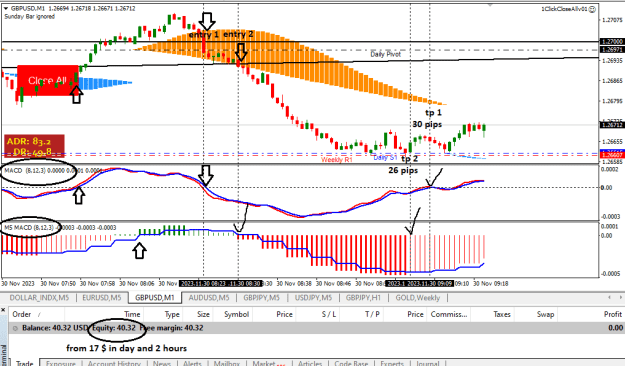Open the Experts terminal tab
The width and height of the screenshot is (625, 366).
(x=392, y=363)
